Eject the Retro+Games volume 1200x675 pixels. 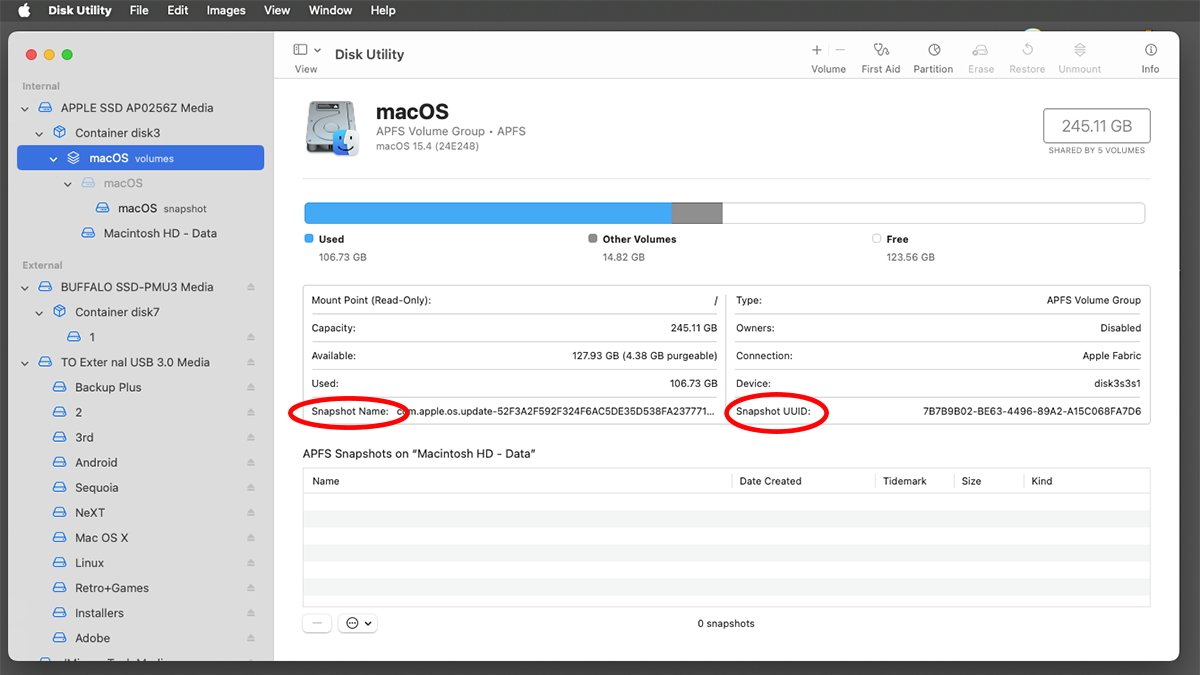click(251, 587)
